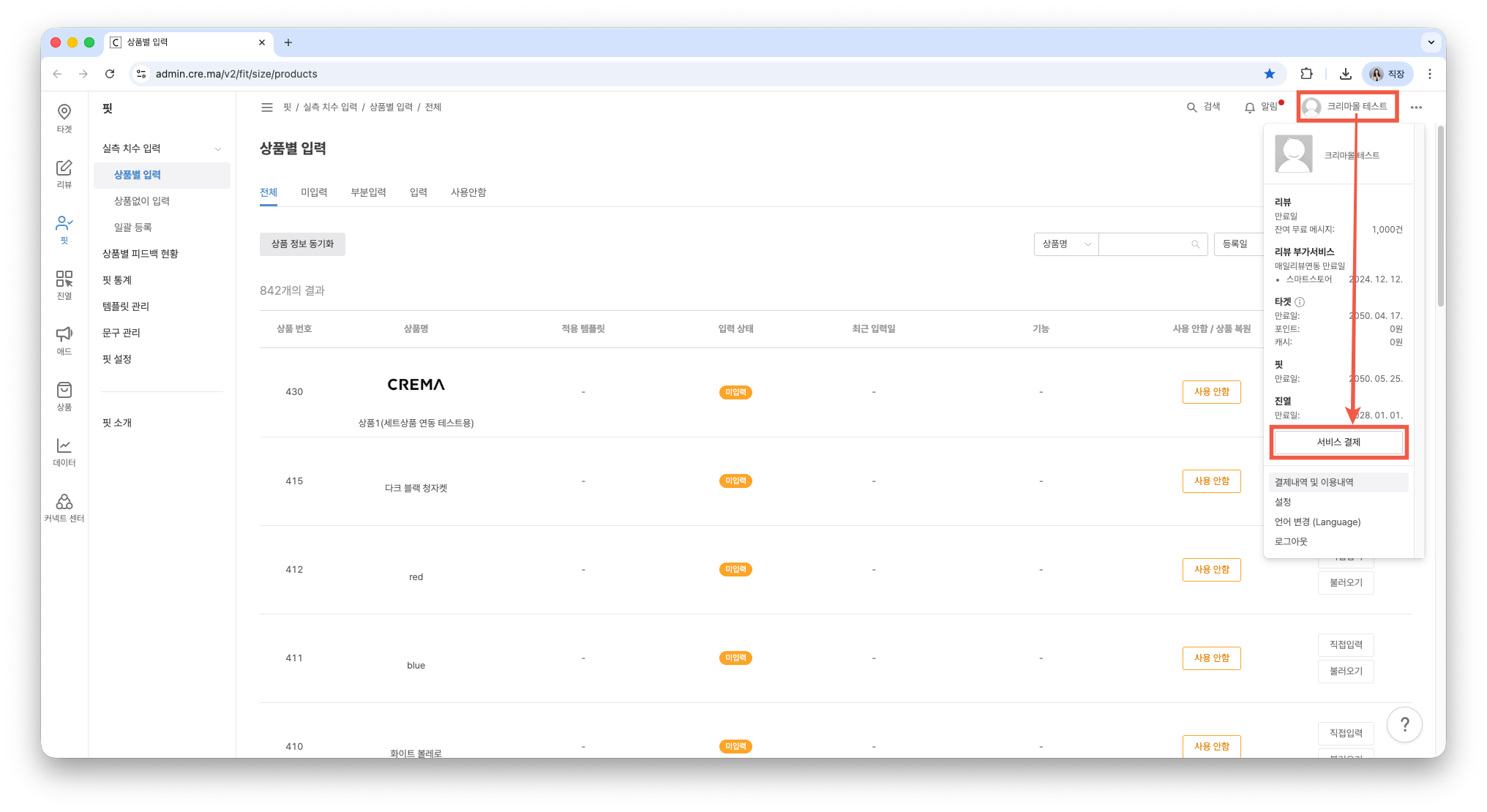This screenshot has height=812, width=1487.
Task: Collapse the 실측 치수 입력 menu group
Action: (218, 149)
